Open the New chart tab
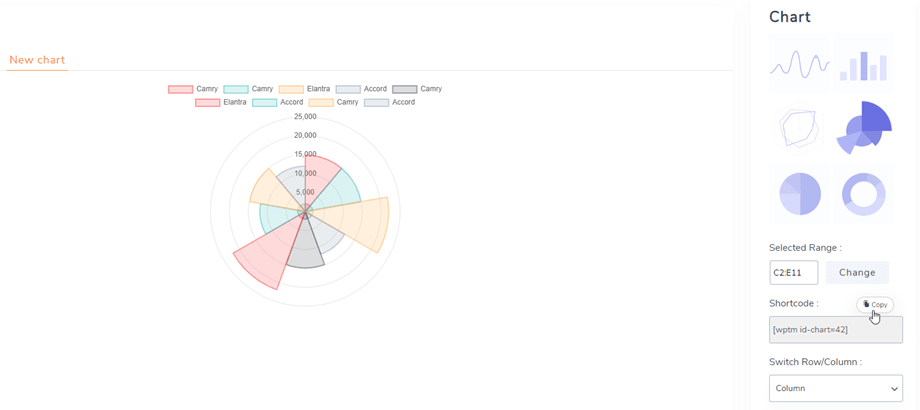 tap(37, 60)
